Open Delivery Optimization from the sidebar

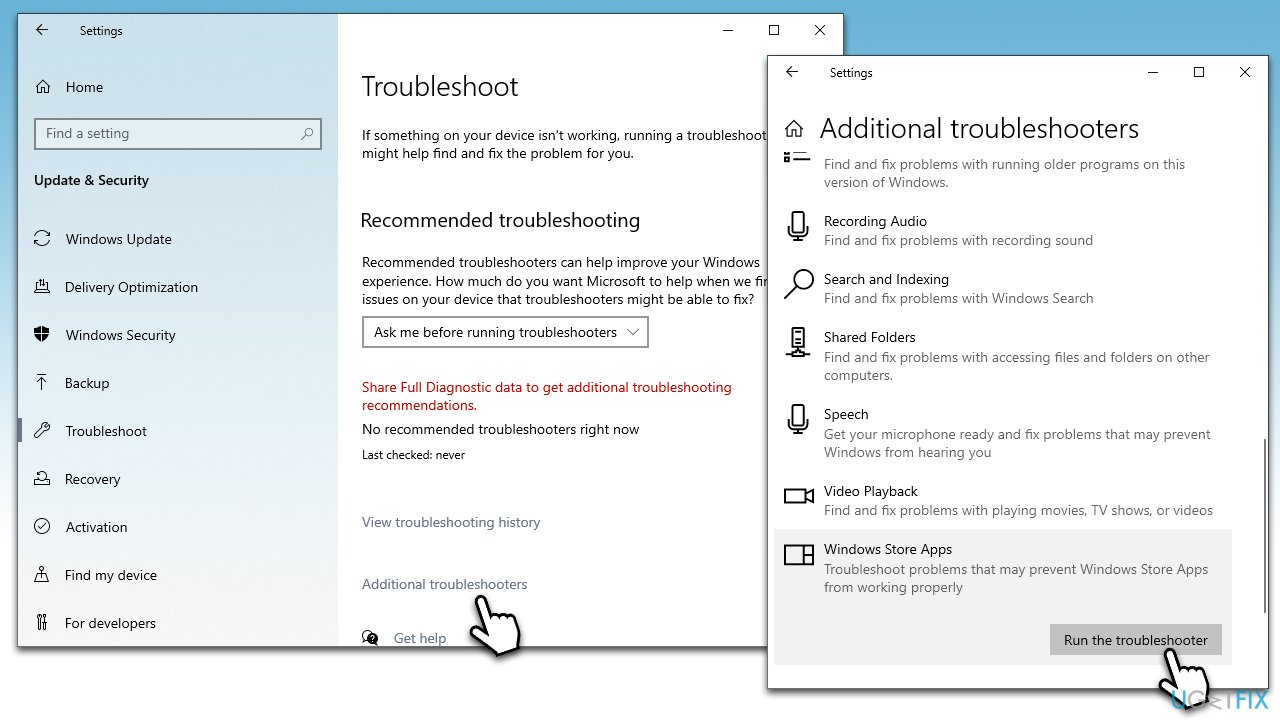coord(42,287)
